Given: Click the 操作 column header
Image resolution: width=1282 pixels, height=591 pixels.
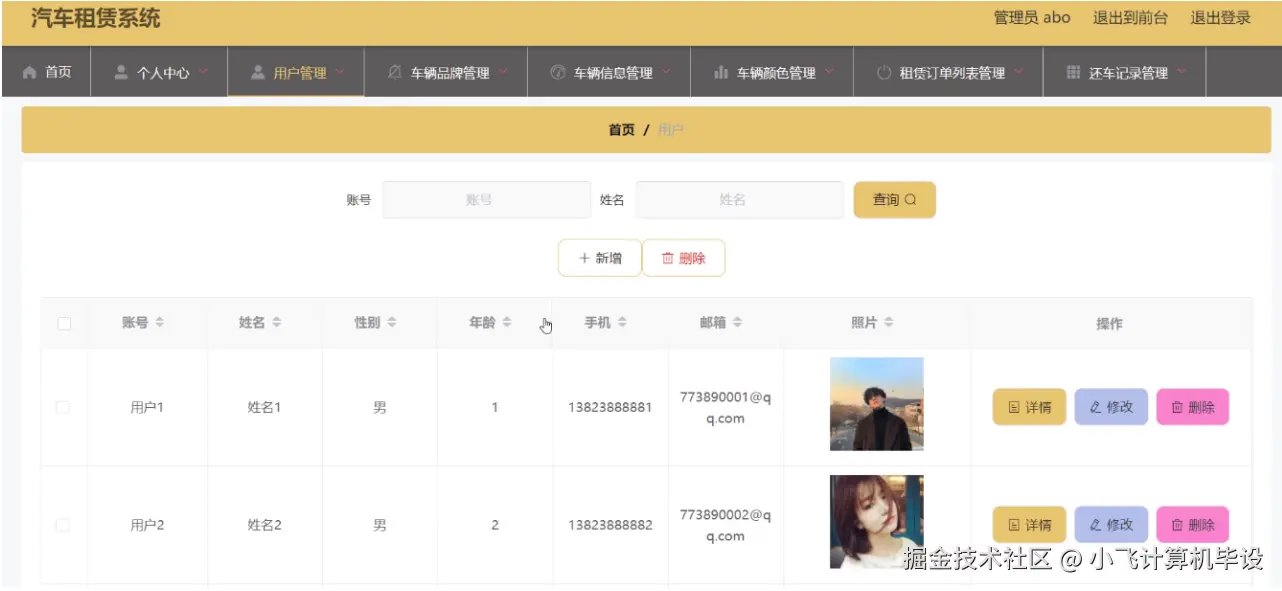Looking at the screenshot, I should (1109, 324).
